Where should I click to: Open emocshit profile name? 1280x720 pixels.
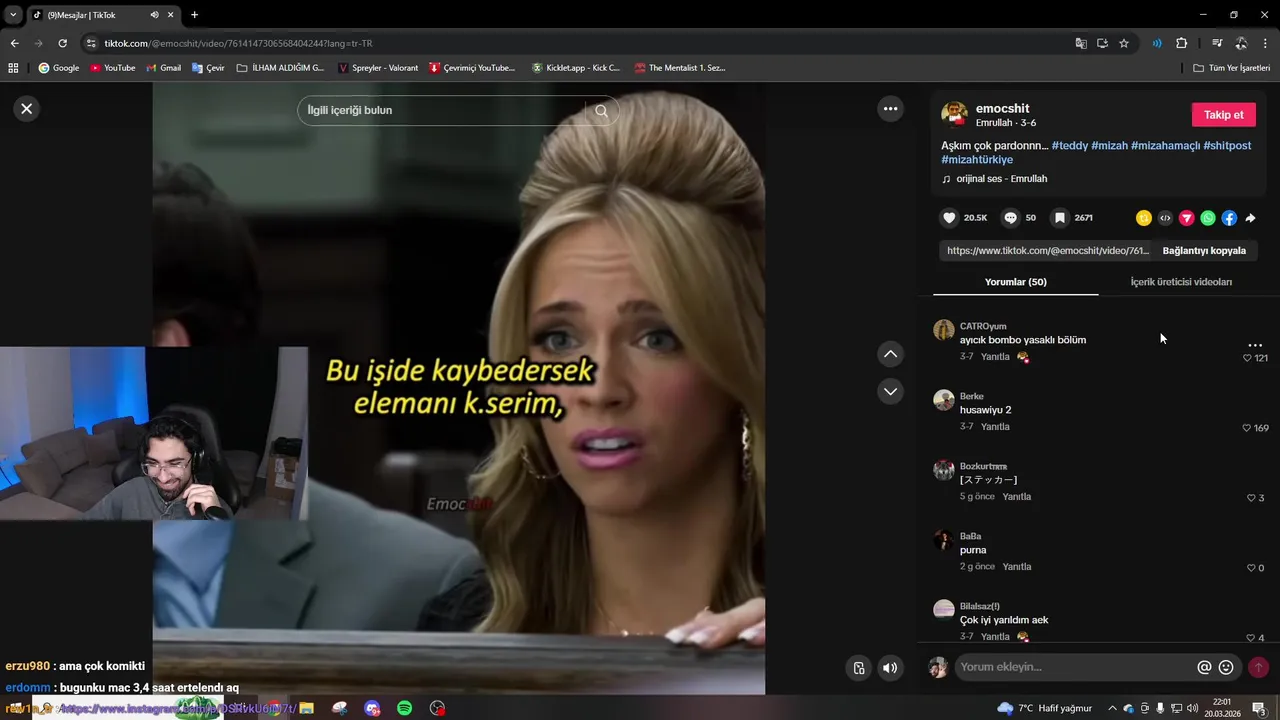(x=1002, y=108)
